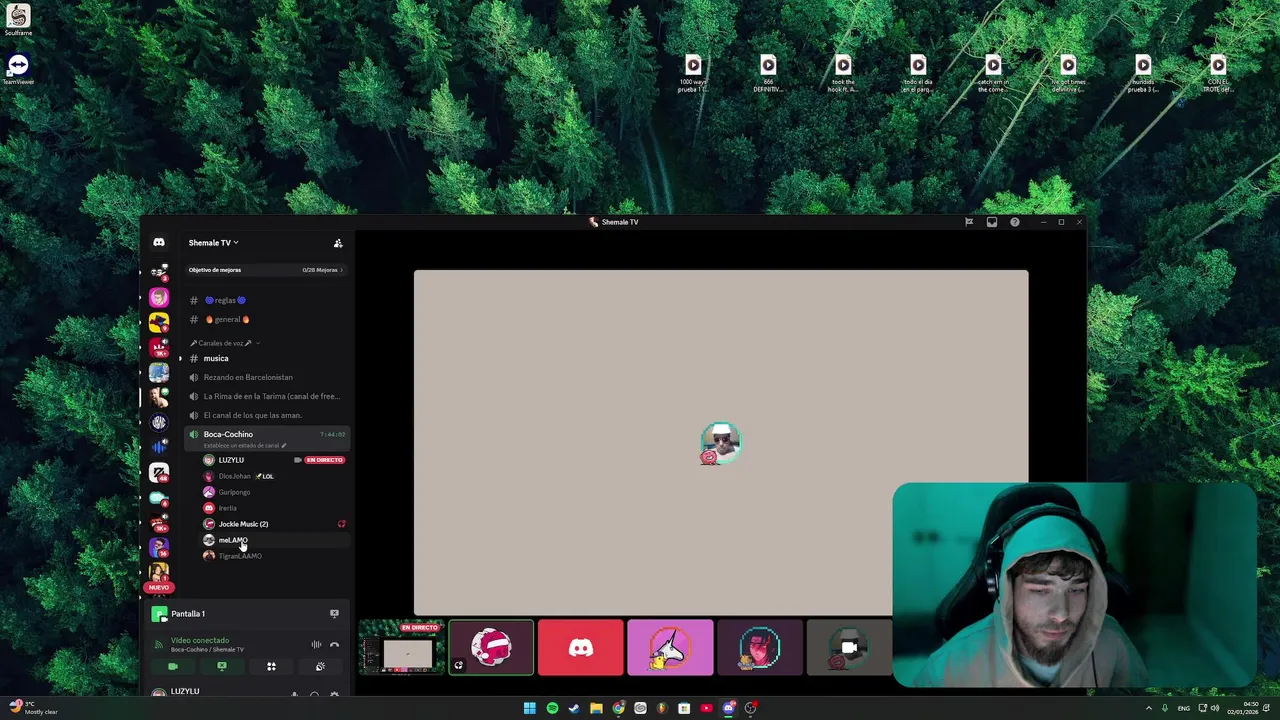Viewport: 1280px width, 720px height.
Task: Toggle microphone mute in user panel
Action: pos(294,694)
